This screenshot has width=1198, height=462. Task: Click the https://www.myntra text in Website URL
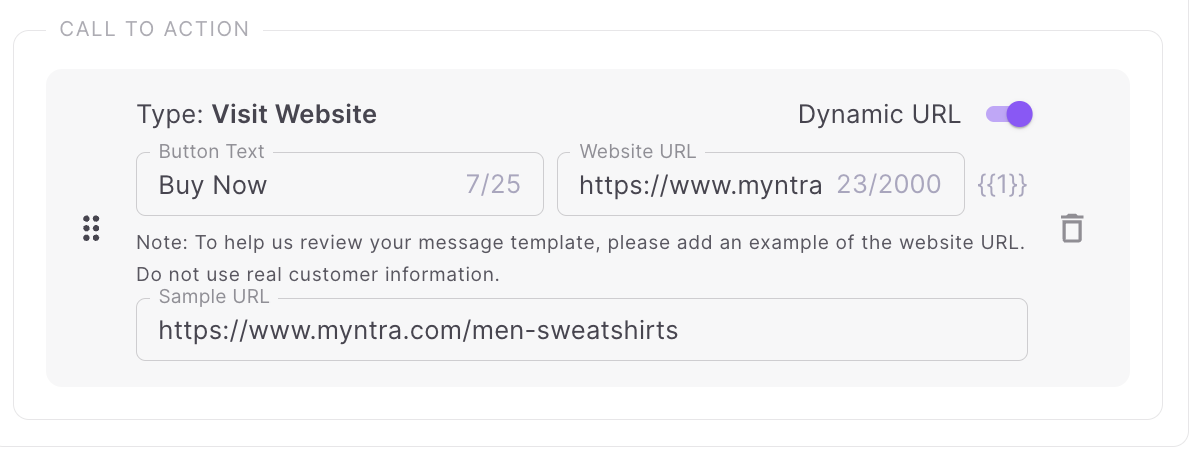700,185
